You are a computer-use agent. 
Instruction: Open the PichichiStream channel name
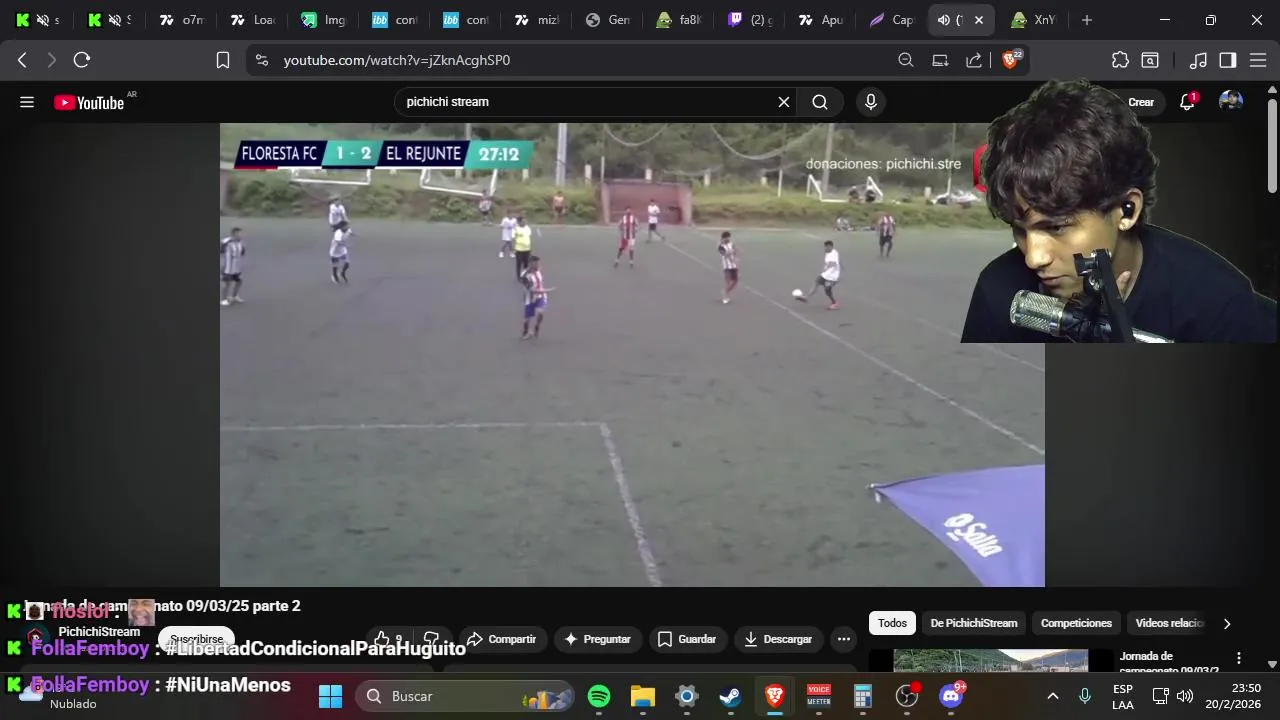tap(99, 632)
